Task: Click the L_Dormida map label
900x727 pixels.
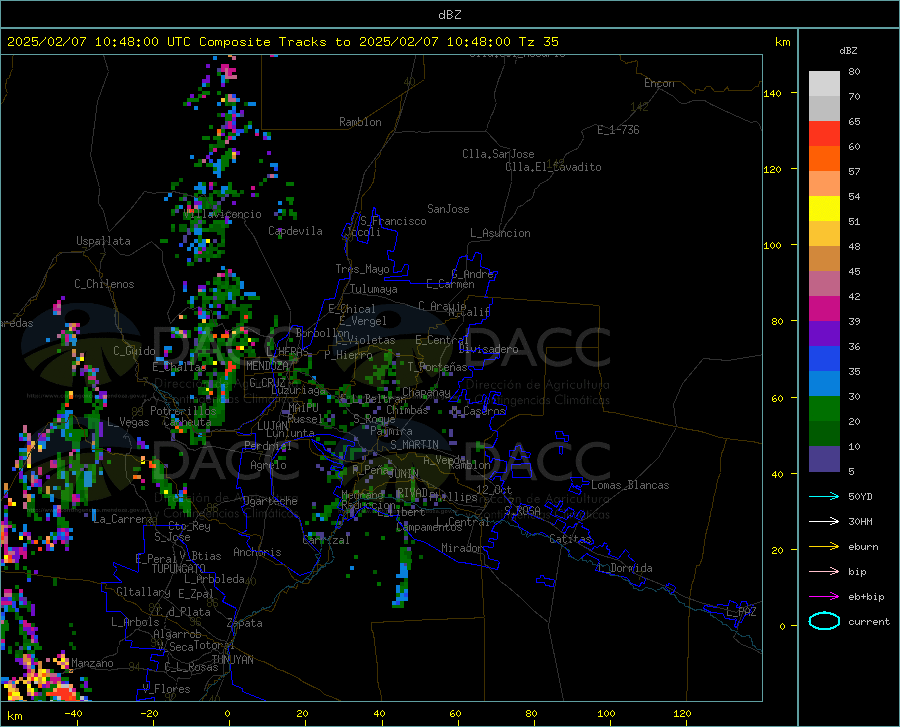Action: tap(624, 568)
